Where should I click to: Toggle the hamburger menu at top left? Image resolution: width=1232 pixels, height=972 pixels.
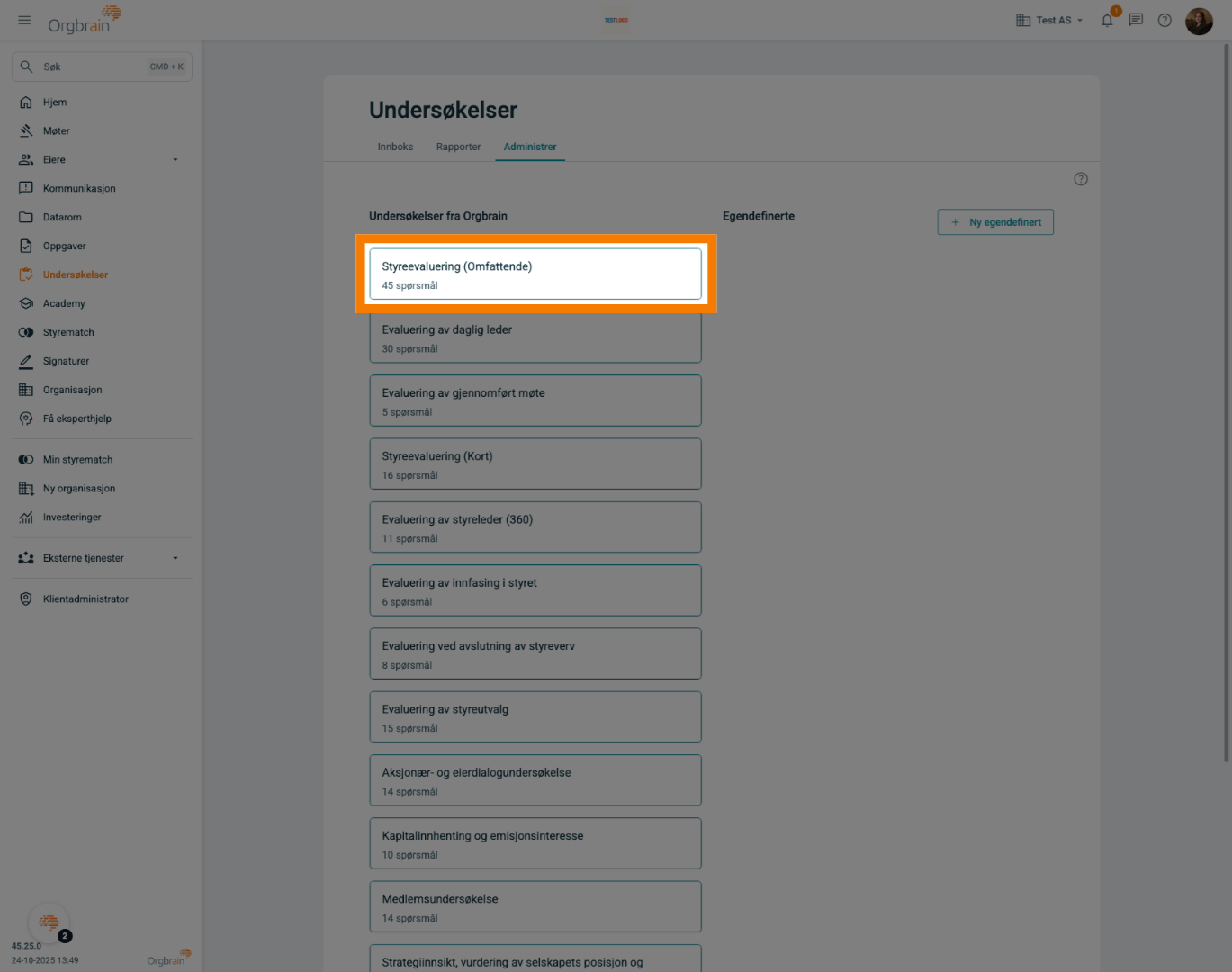click(x=24, y=20)
